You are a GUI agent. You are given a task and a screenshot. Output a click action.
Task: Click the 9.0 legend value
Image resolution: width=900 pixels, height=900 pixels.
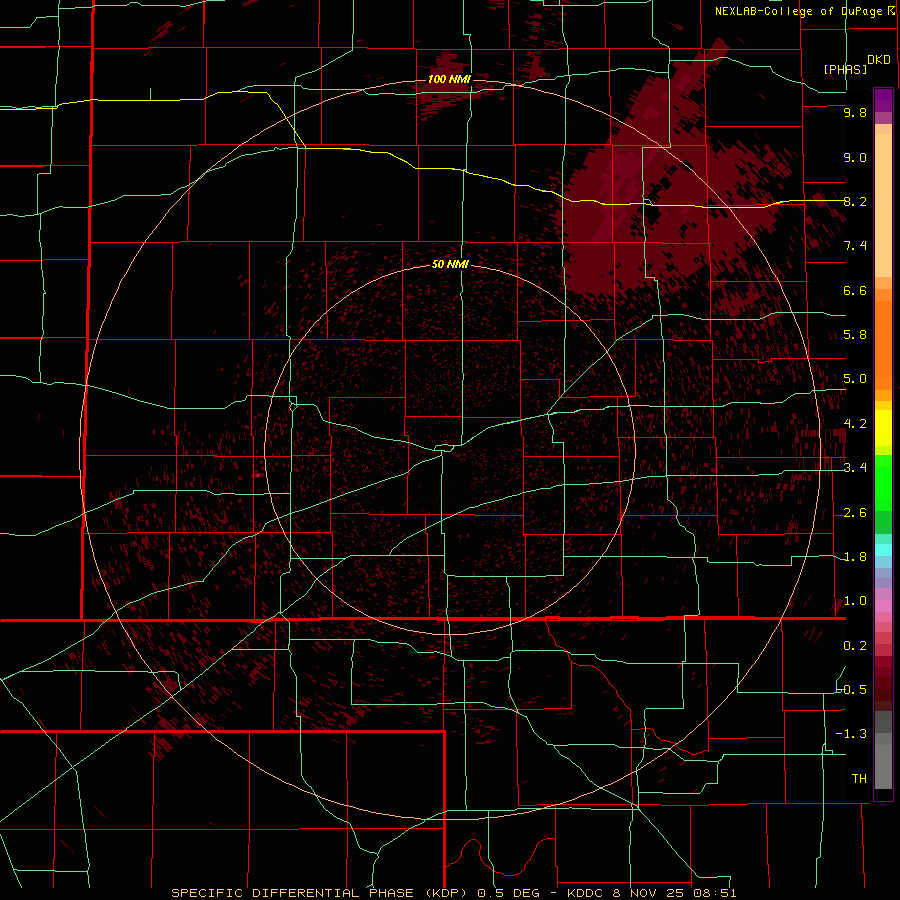pos(855,157)
